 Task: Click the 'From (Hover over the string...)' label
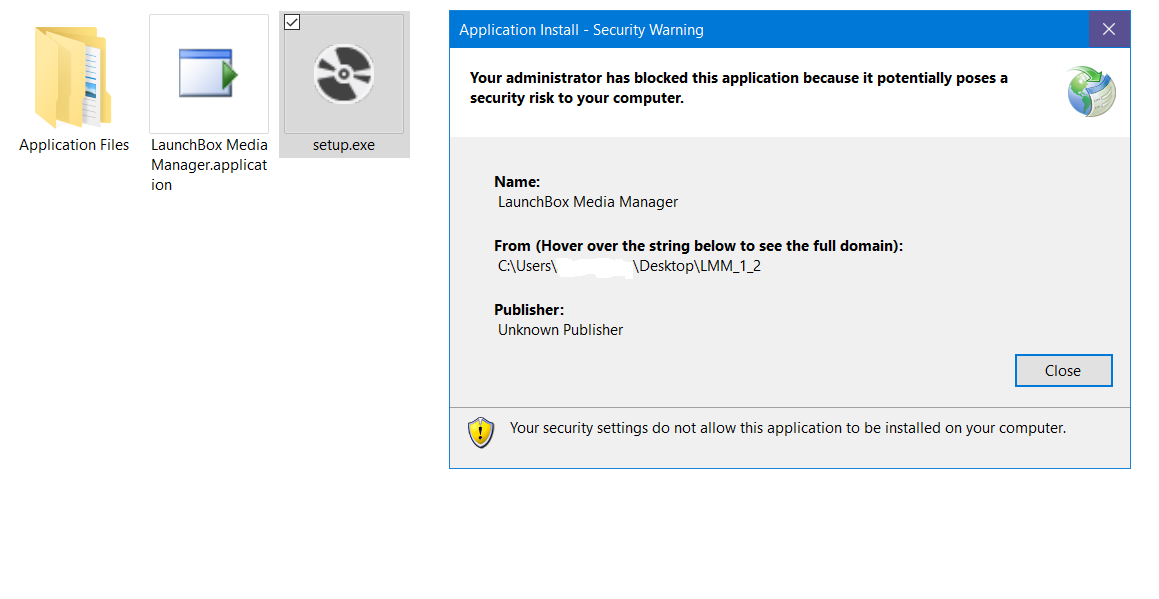(x=699, y=246)
